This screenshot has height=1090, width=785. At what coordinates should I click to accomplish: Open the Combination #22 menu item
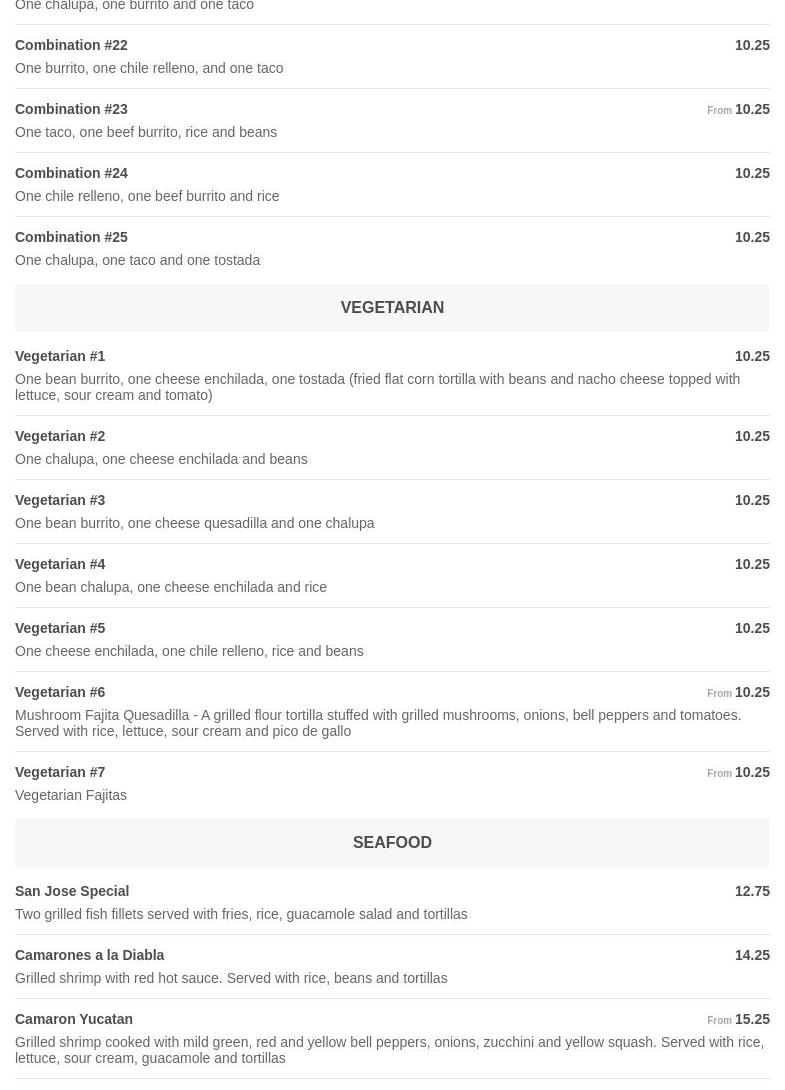[71, 45]
